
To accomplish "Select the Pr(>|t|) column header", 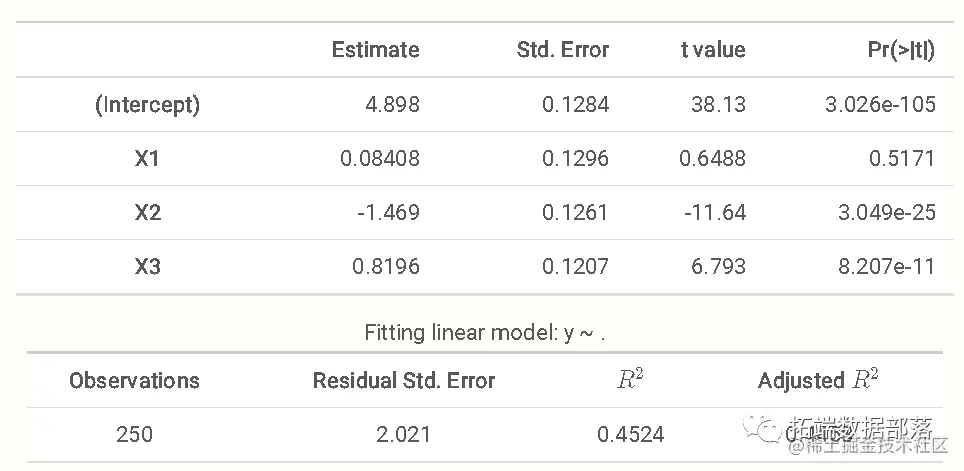I will [901, 50].
